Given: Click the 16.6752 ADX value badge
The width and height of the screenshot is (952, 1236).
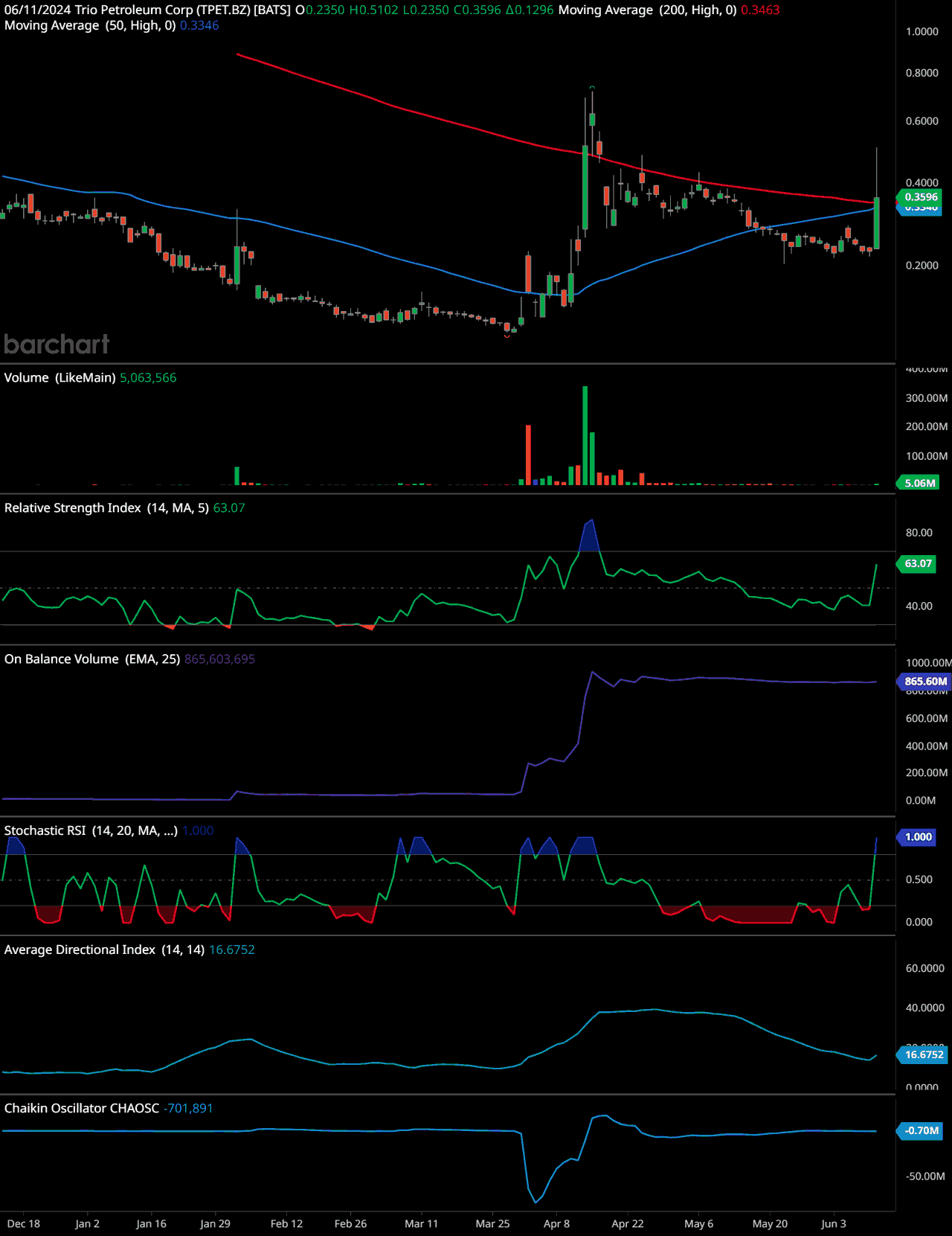Looking at the screenshot, I should (923, 1054).
